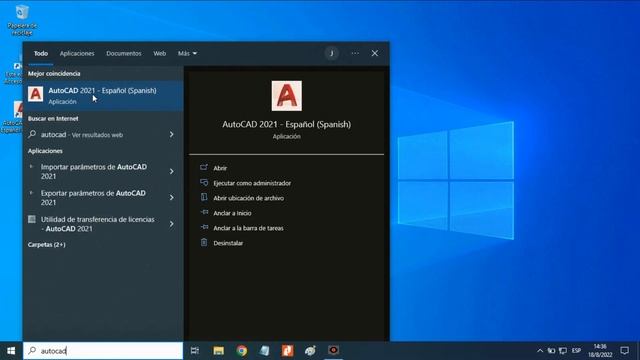
Task: Show hidden system tray icons
Action: pos(540,351)
